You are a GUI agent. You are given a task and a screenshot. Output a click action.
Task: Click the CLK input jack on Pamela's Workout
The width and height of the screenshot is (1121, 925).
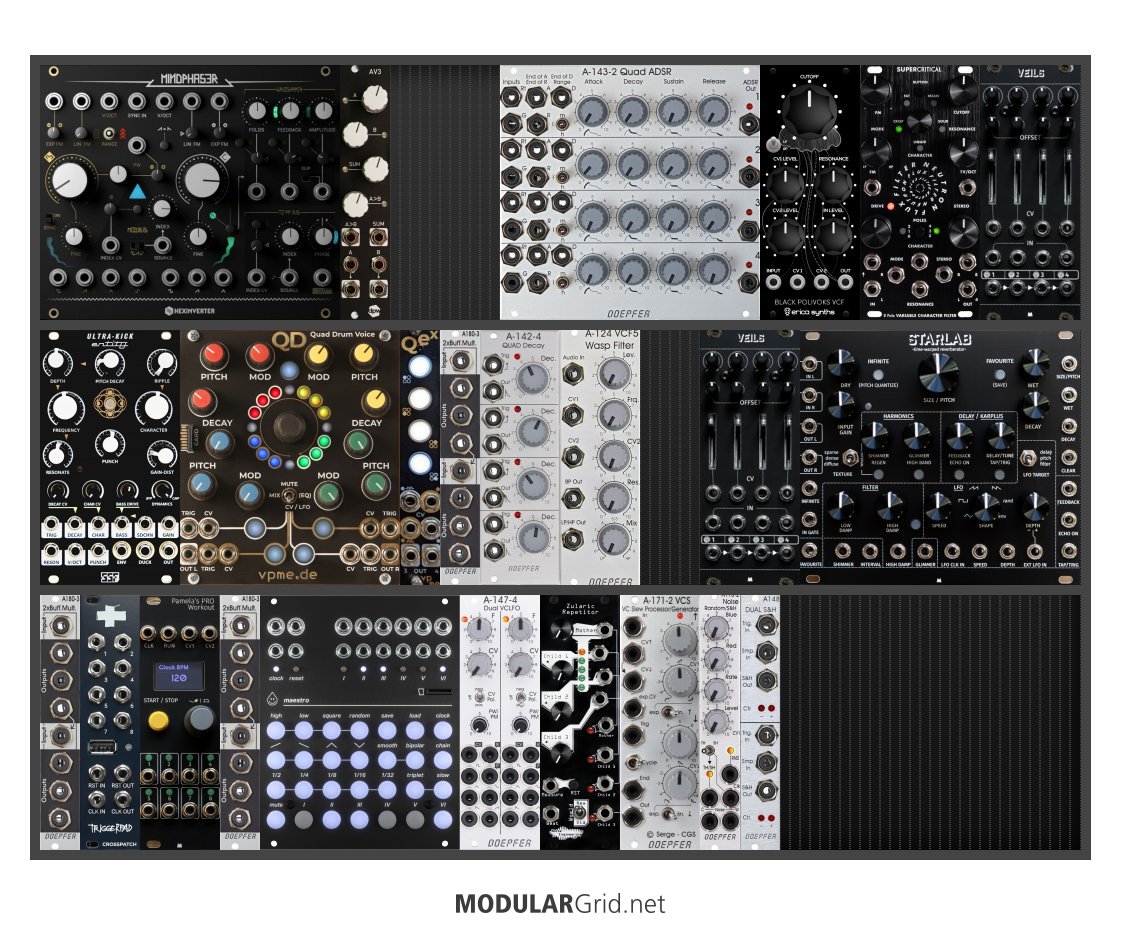(149, 633)
